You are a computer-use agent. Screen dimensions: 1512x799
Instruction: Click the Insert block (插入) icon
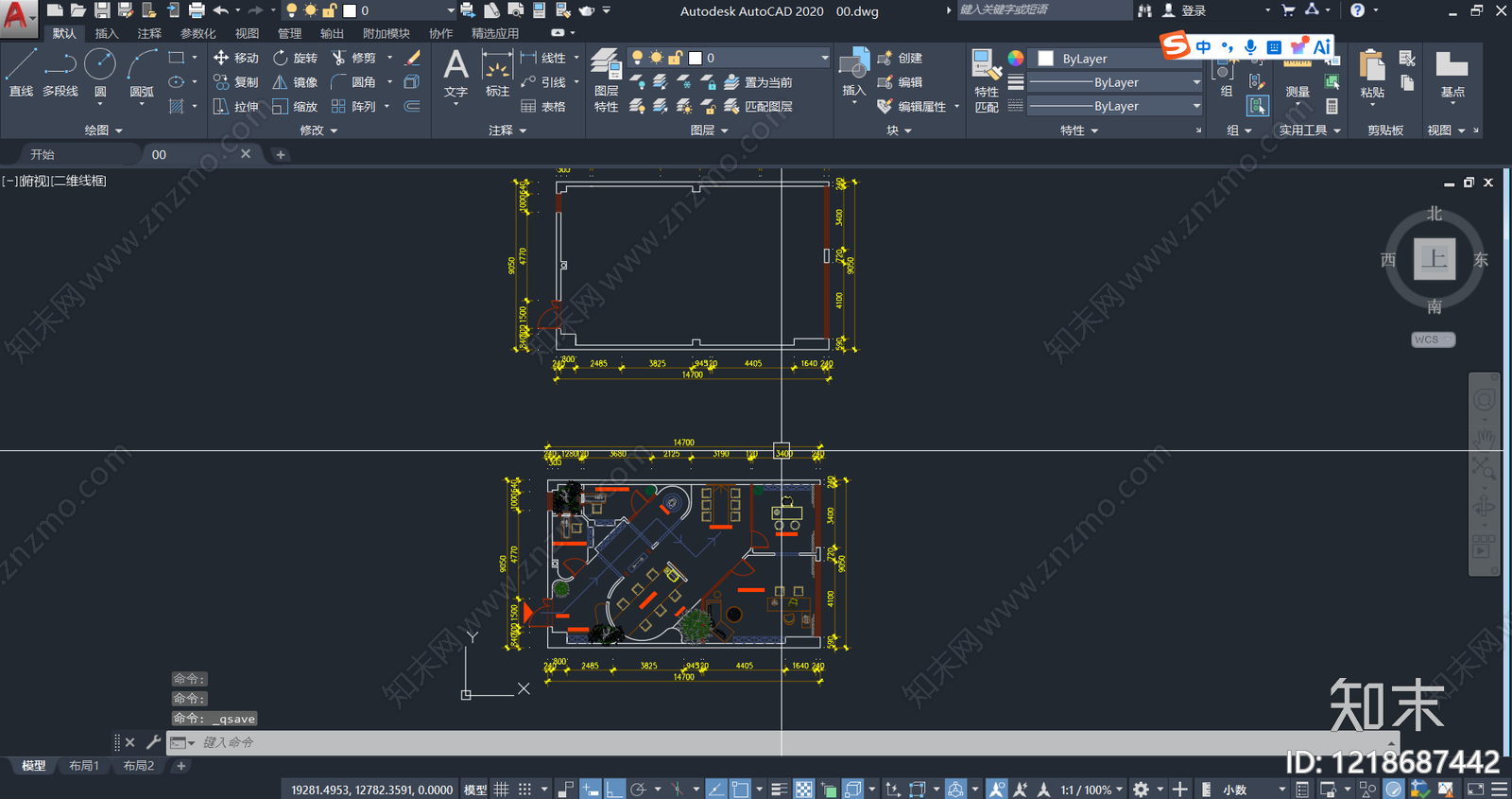[x=854, y=73]
